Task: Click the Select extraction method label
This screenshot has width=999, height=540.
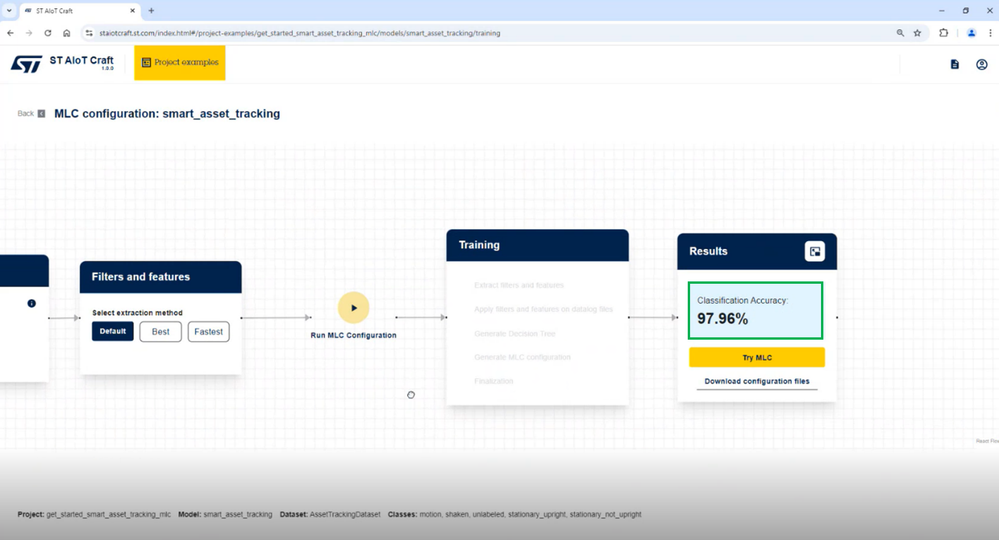Action: point(137,313)
